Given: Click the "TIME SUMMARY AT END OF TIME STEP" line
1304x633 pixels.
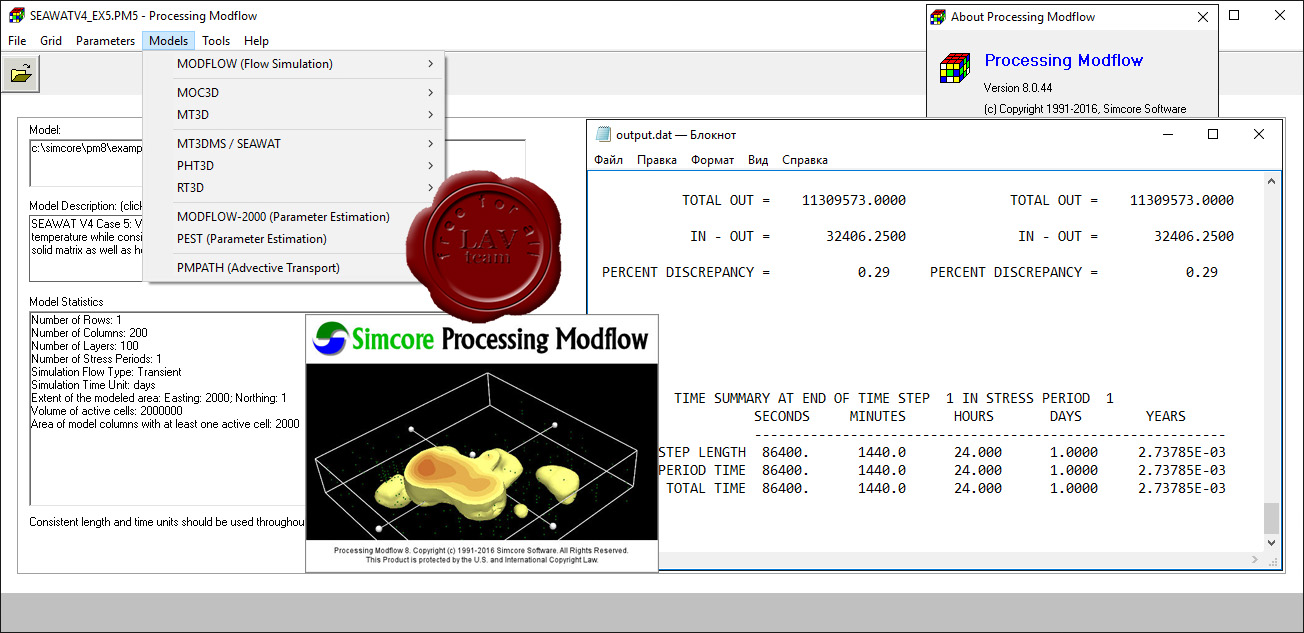Looking at the screenshot, I should pos(894,398).
